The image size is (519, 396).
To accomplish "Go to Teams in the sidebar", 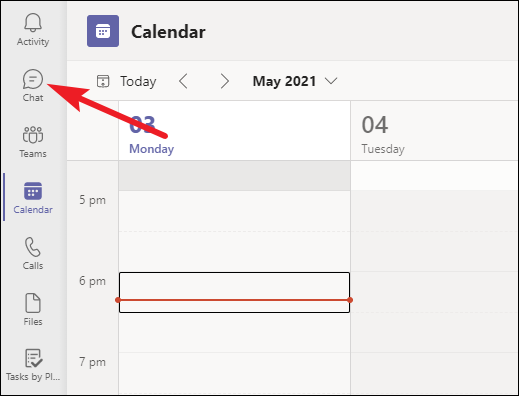I will point(33,141).
